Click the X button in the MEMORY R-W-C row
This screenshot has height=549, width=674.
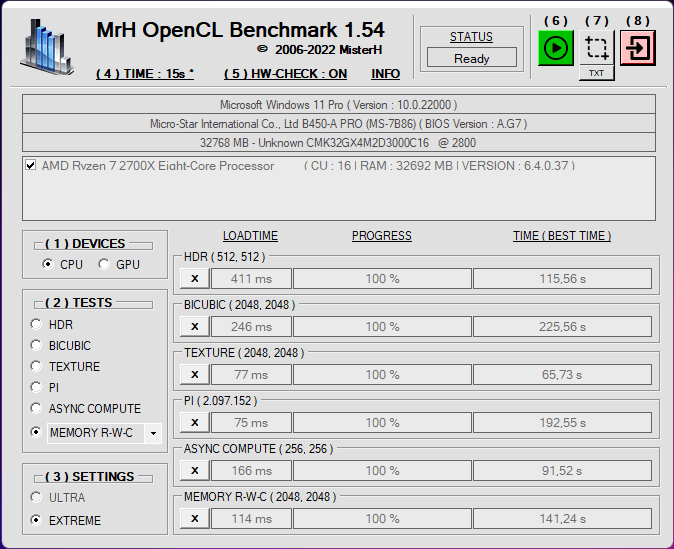(195, 518)
